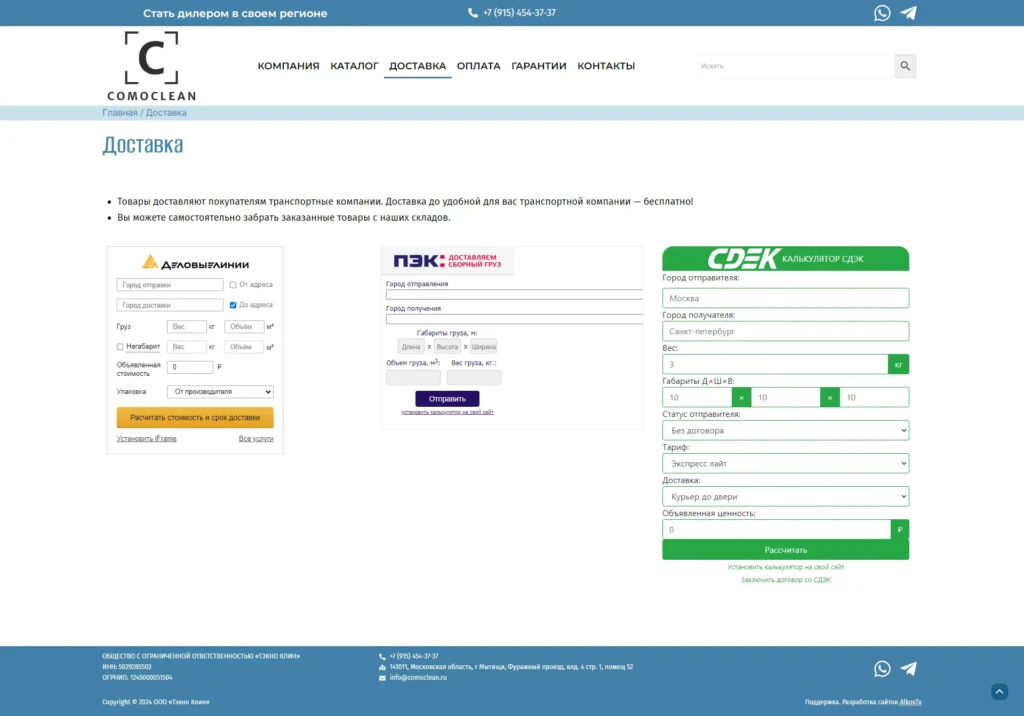Open the Упаковка dropdown
The image size is (1024, 716).
[220, 392]
